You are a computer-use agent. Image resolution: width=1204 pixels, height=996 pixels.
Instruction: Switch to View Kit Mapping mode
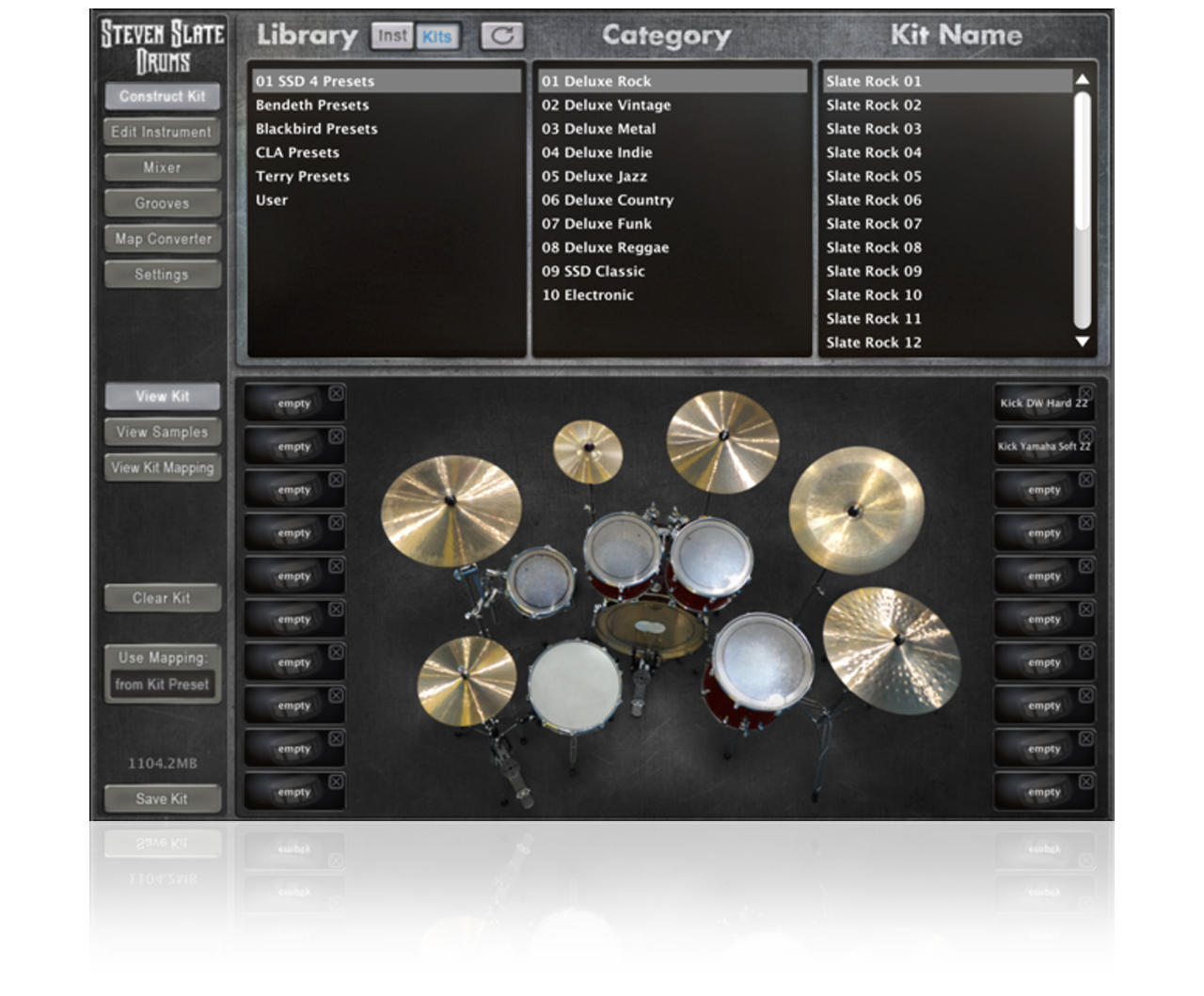[162, 467]
